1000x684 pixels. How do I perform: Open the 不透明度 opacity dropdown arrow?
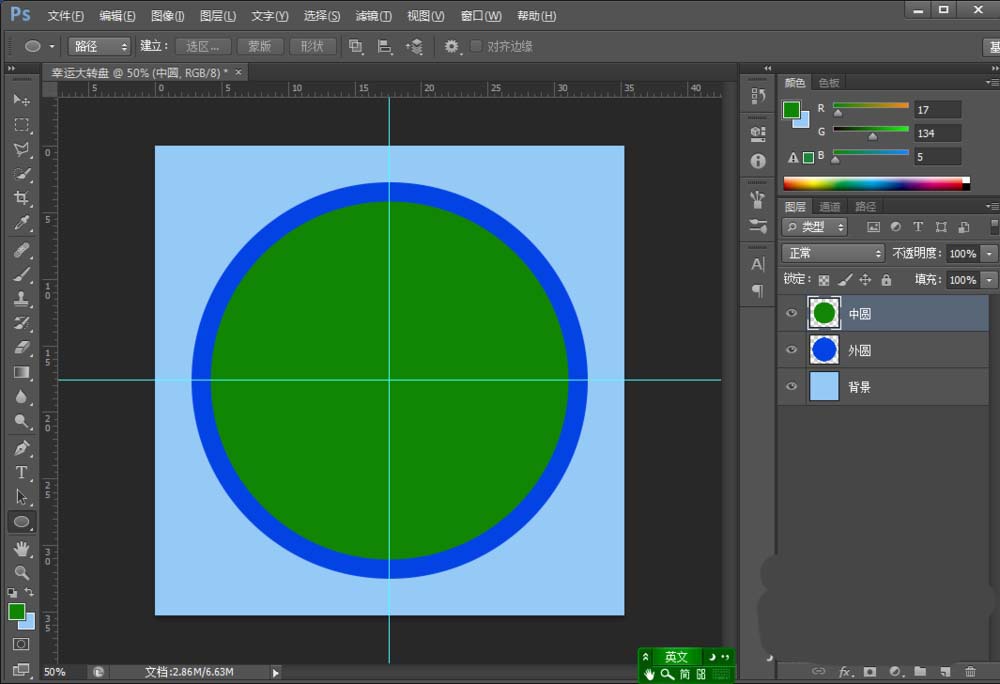click(x=989, y=254)
